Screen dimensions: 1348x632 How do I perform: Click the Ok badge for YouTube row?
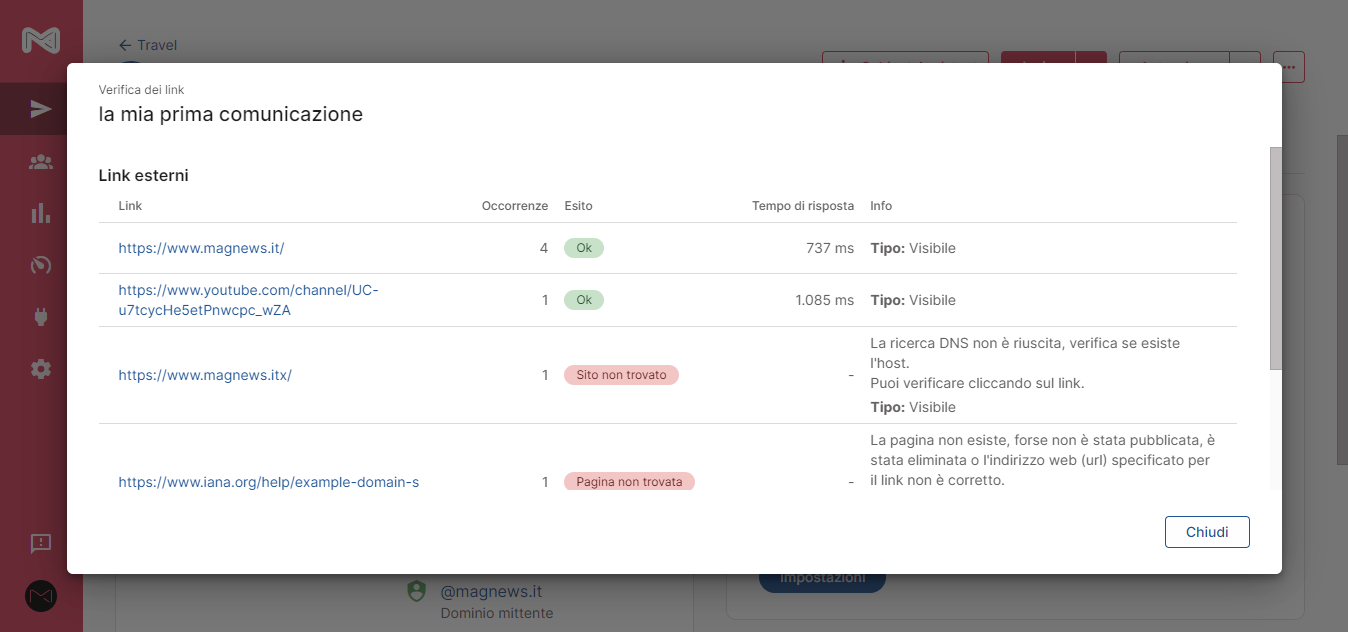(584, 300)
